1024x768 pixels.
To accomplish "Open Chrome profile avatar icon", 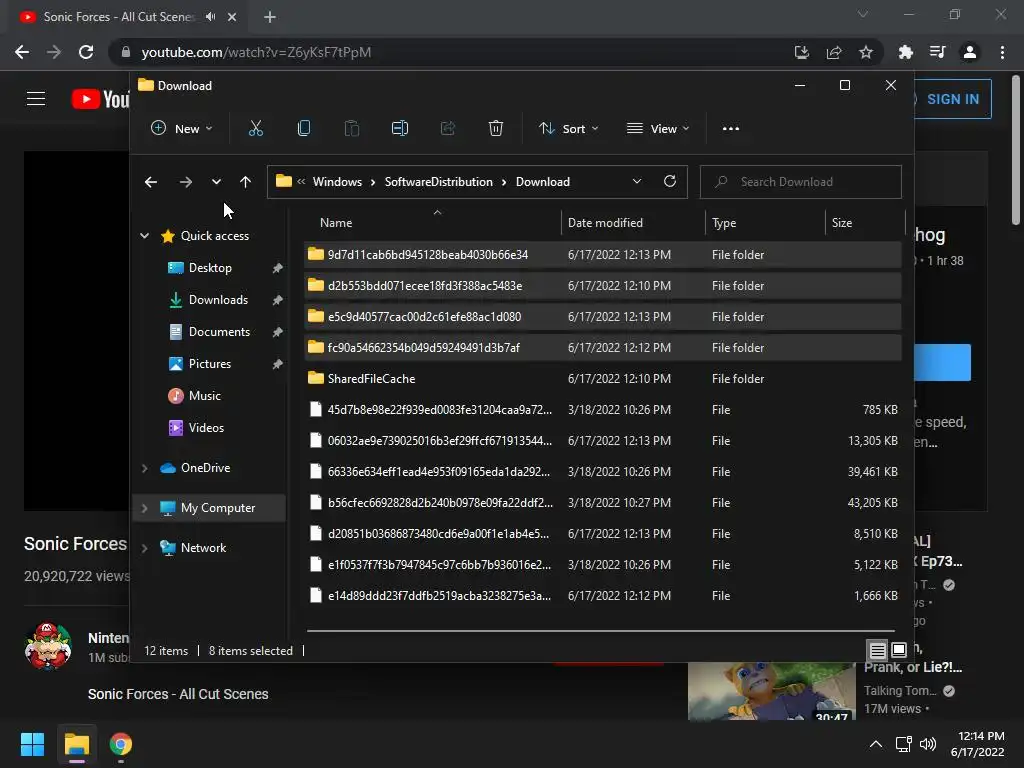I will tap(970, 52).
